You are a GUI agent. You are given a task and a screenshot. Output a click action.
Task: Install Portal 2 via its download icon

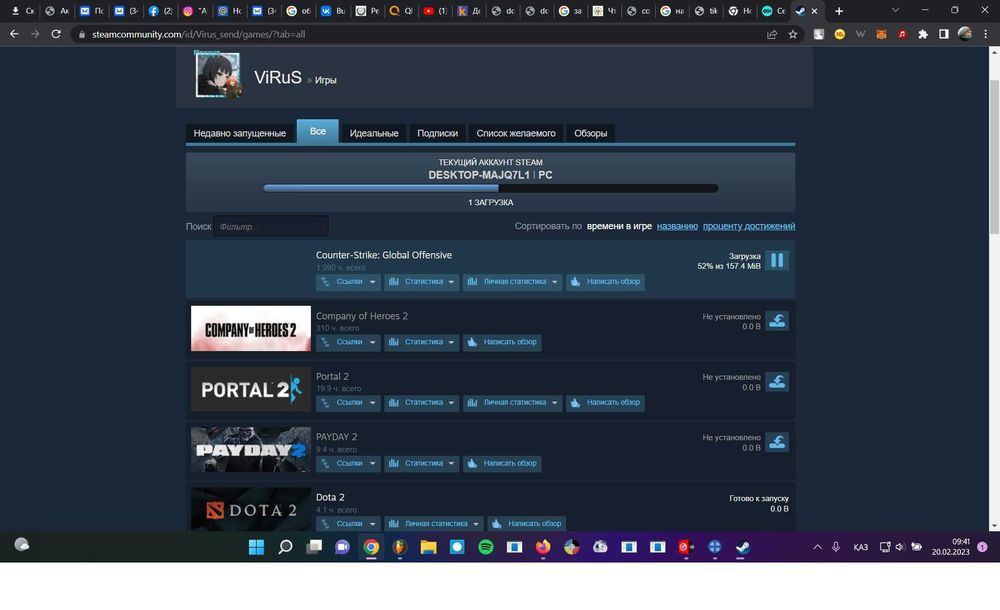pyautogui.click(x=777, y=382)
